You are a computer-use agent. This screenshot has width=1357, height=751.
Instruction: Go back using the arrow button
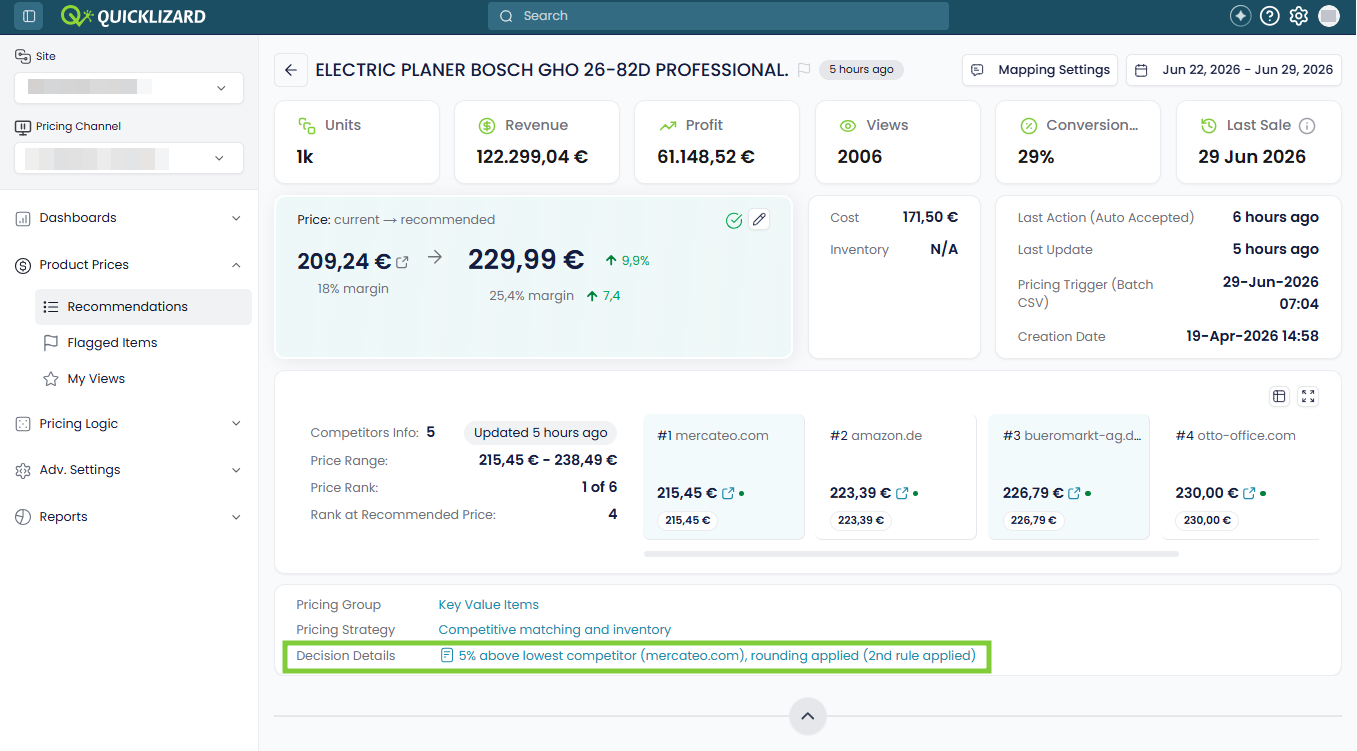291,70
